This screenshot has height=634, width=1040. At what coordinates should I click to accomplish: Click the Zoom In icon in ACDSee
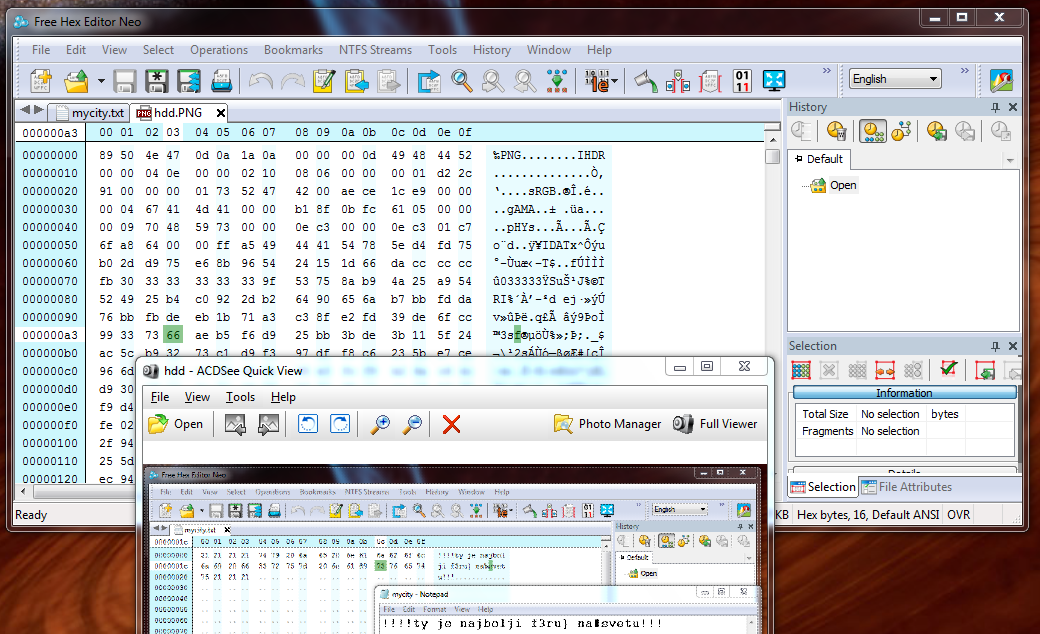tap(380, 424)
